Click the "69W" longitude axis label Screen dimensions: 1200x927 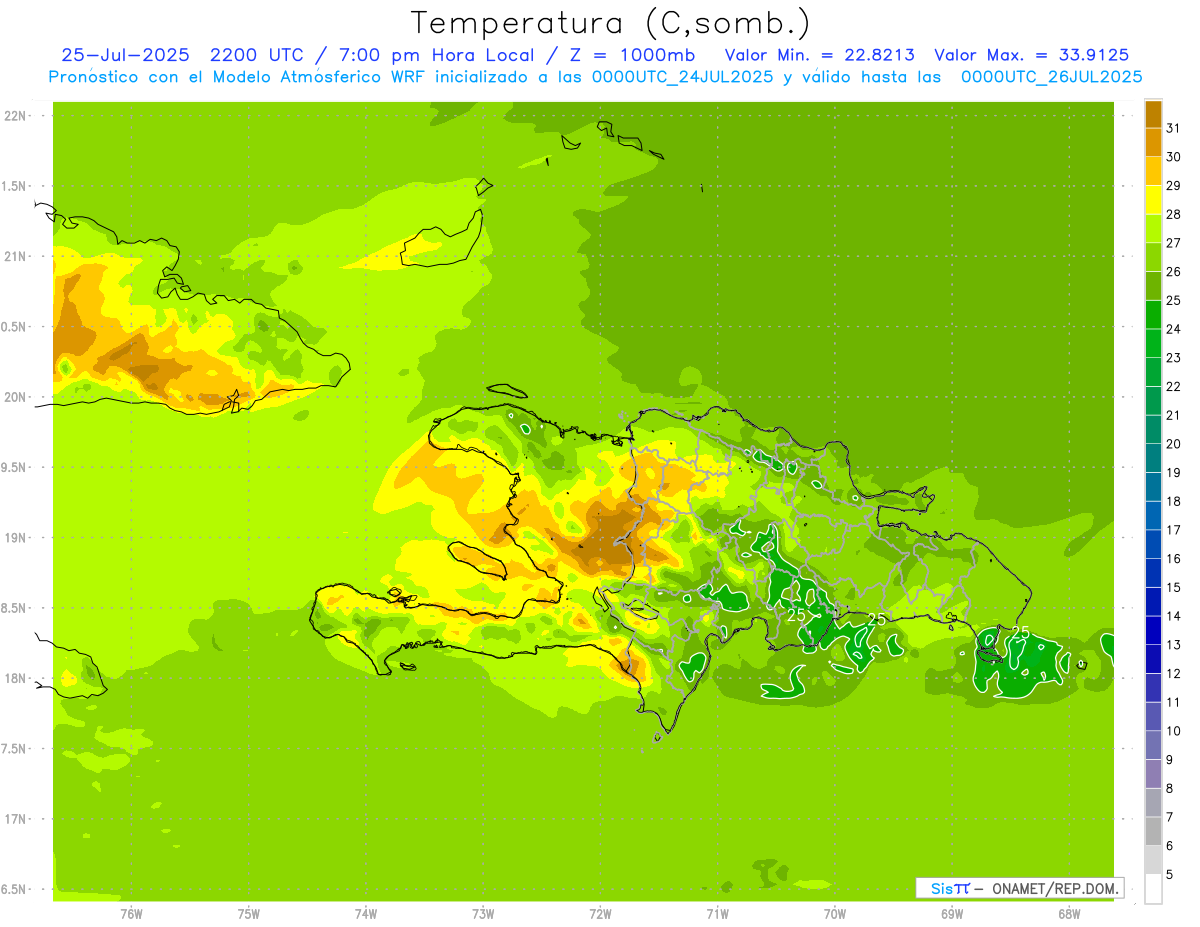(952, 914)
